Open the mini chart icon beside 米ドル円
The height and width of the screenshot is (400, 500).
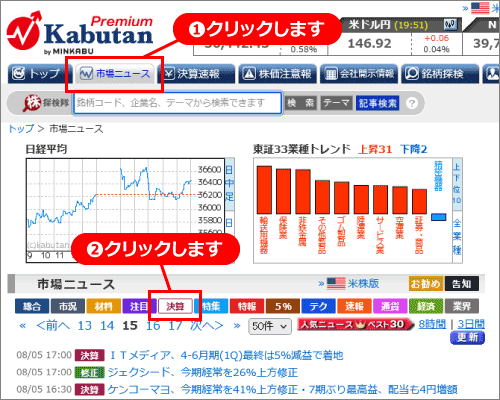point(450,24)
